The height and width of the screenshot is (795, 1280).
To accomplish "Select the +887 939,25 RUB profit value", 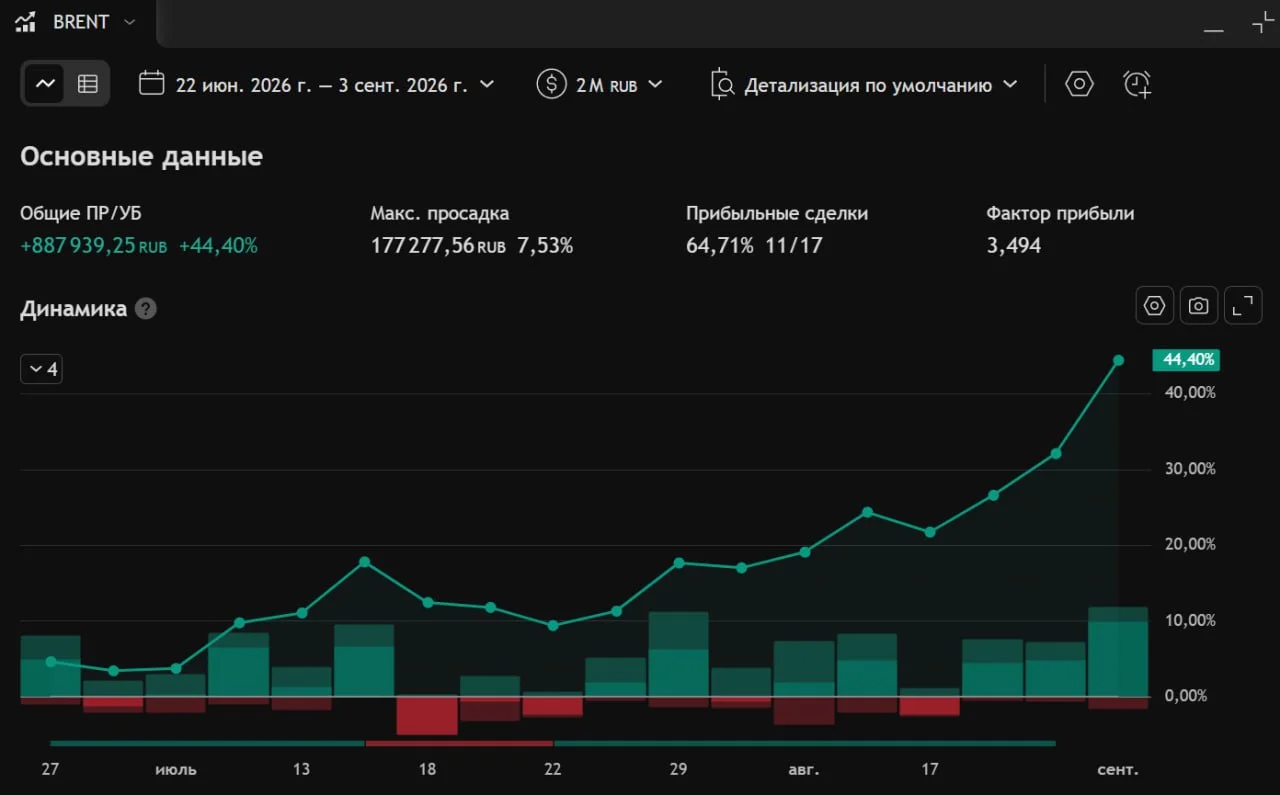I will tap(94, 245).
